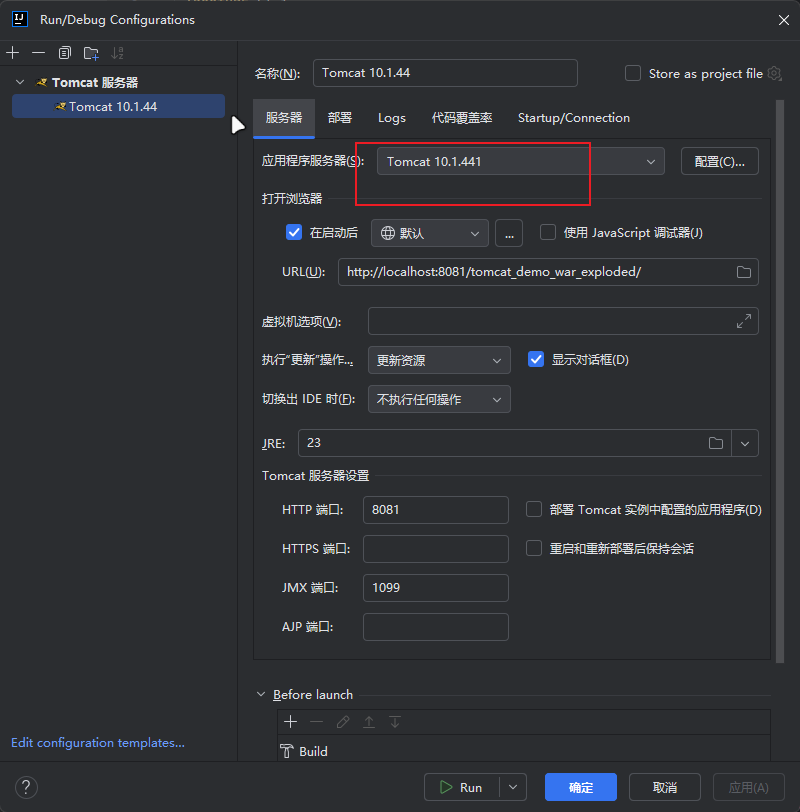Toggle Store as project file checkbox

point(633,74)
